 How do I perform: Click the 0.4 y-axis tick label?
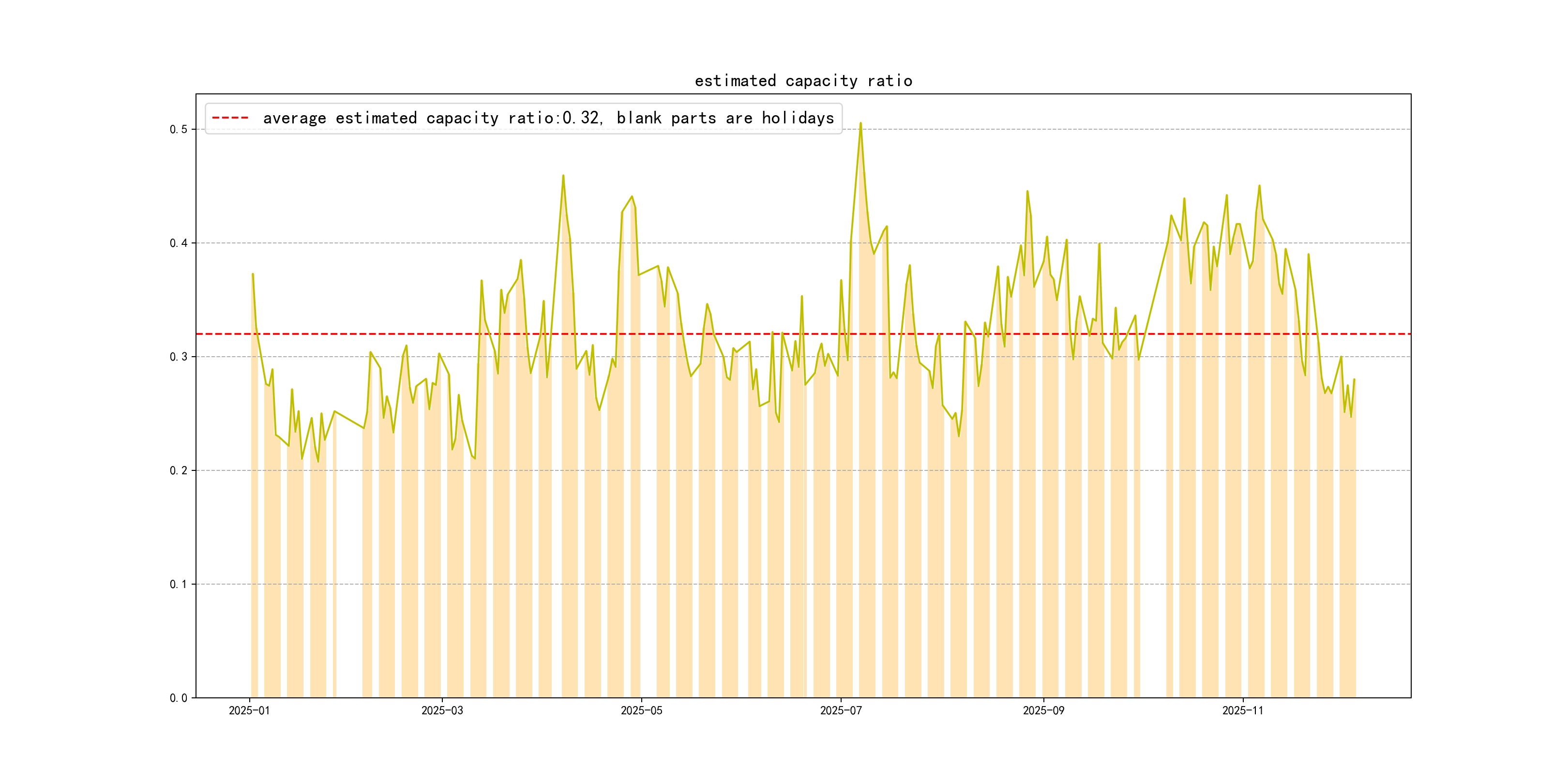point(179,243)
